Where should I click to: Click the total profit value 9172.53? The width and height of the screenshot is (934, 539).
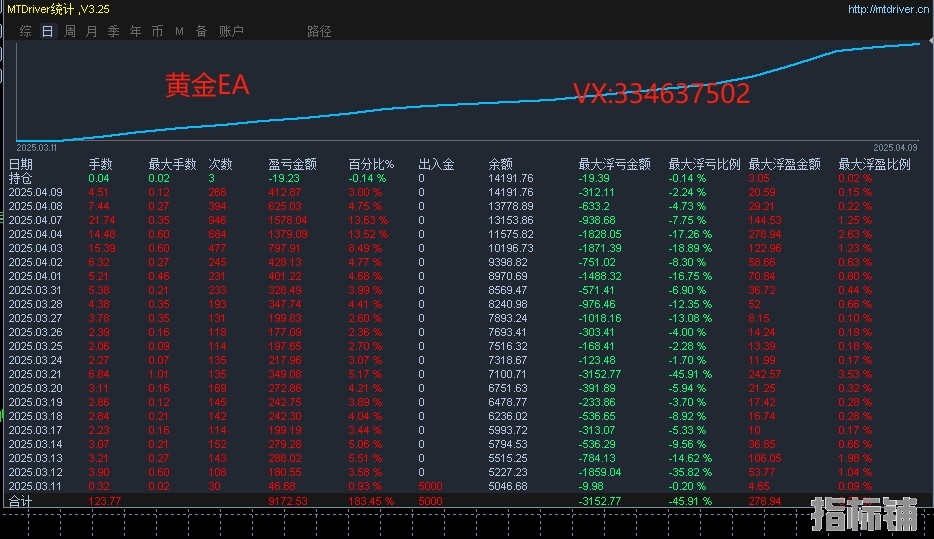click(x=288, y=501)
